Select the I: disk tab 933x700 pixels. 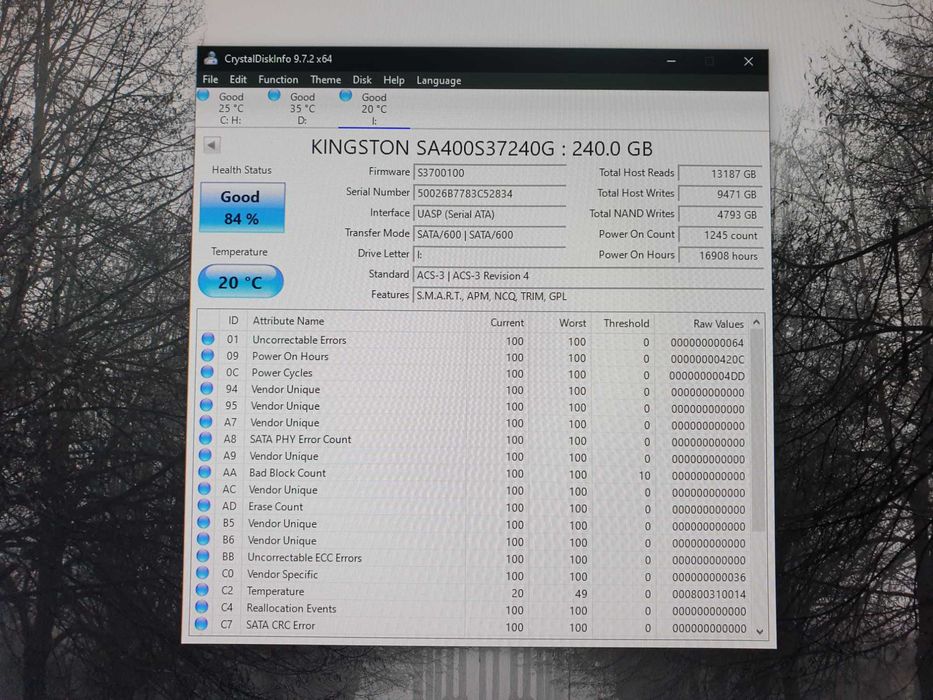[x=374, y=109]
